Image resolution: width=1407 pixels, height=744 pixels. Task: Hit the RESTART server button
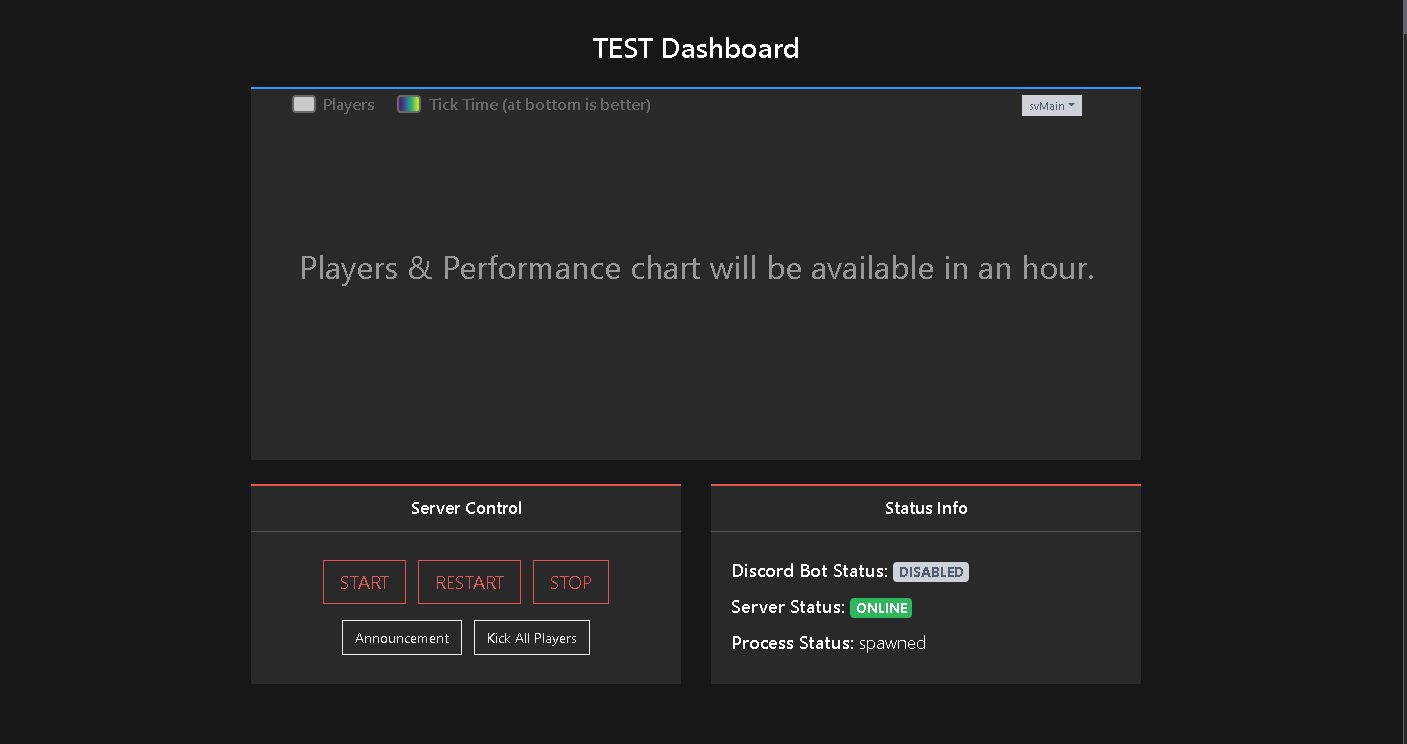(469, 582)
